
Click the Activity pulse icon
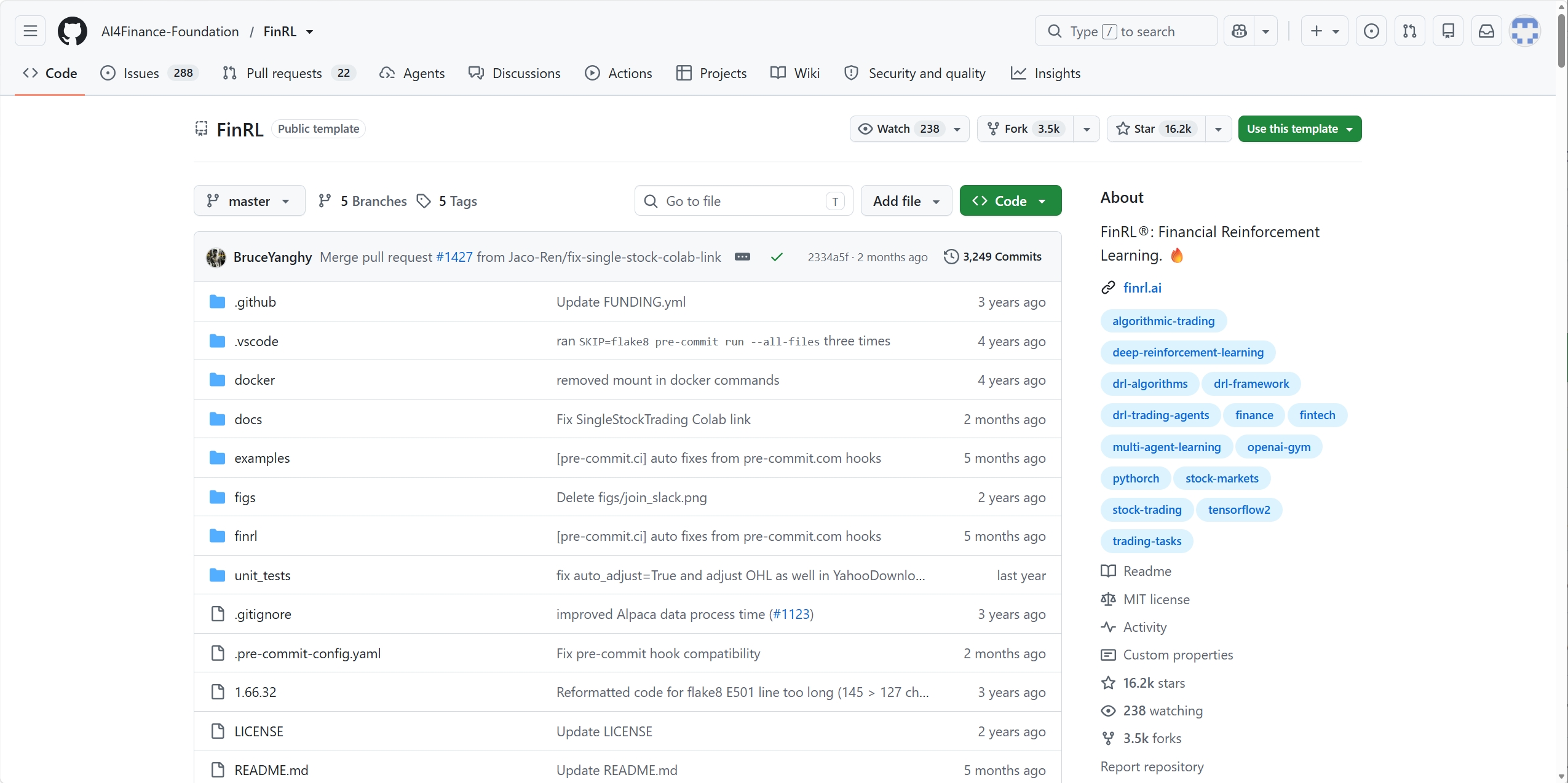click(x=1108, y=627)
